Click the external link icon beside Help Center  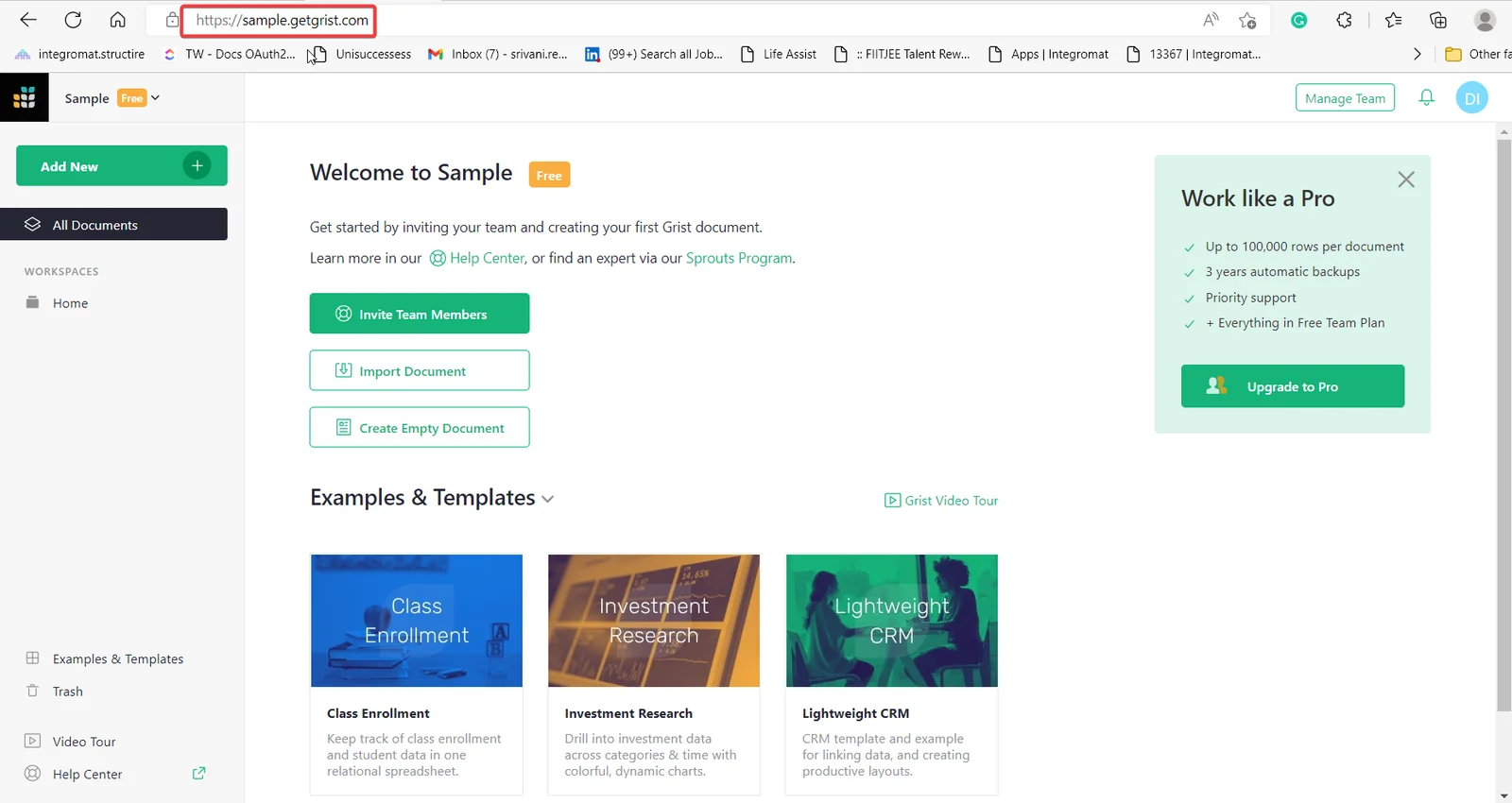[198, 773]
